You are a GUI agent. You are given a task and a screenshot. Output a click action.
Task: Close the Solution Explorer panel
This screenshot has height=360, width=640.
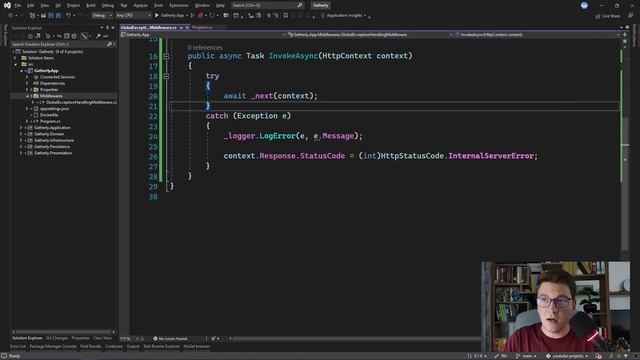(x=113, y=28)
